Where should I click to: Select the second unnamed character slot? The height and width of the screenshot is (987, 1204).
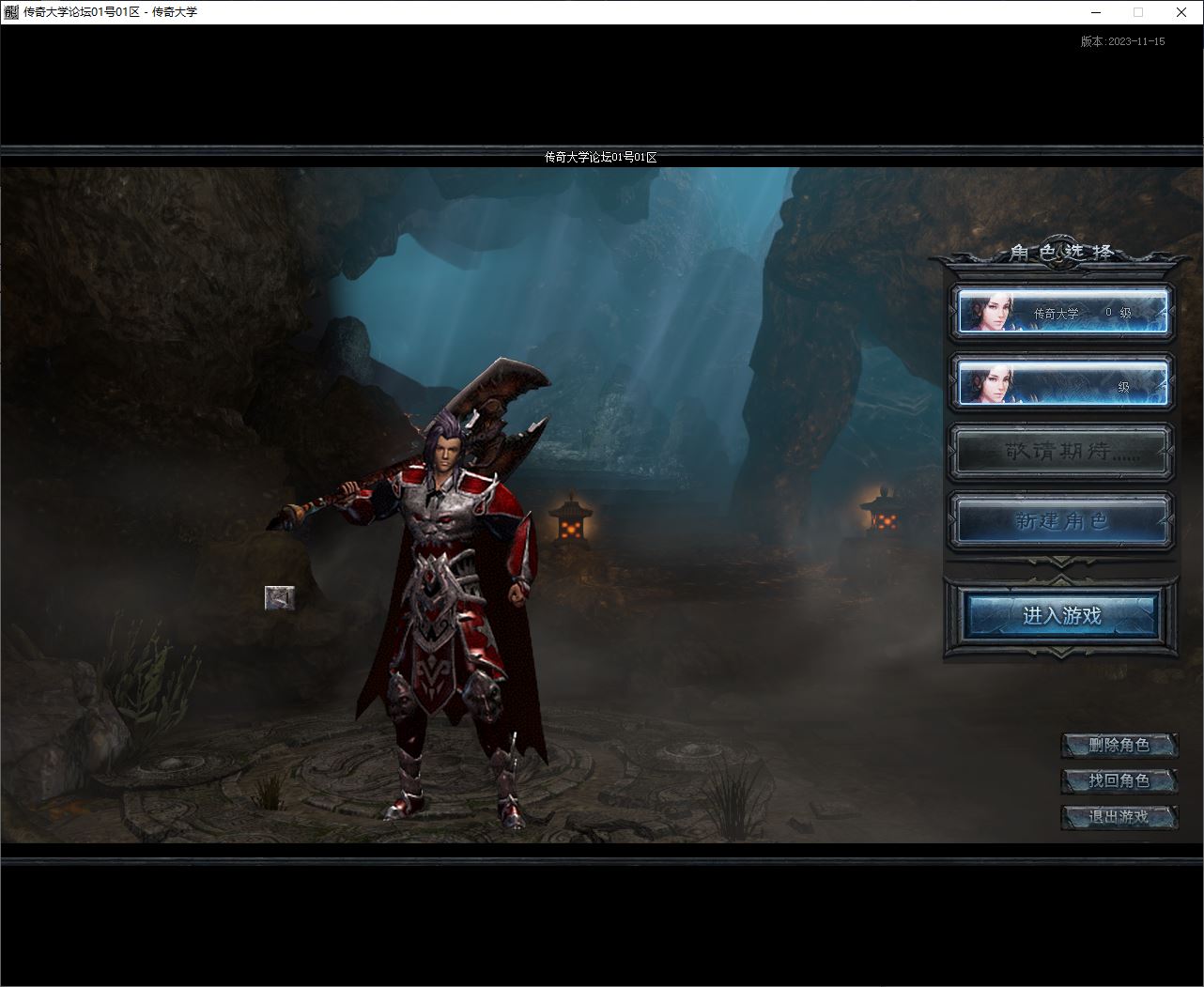[x=1062, y=383]
